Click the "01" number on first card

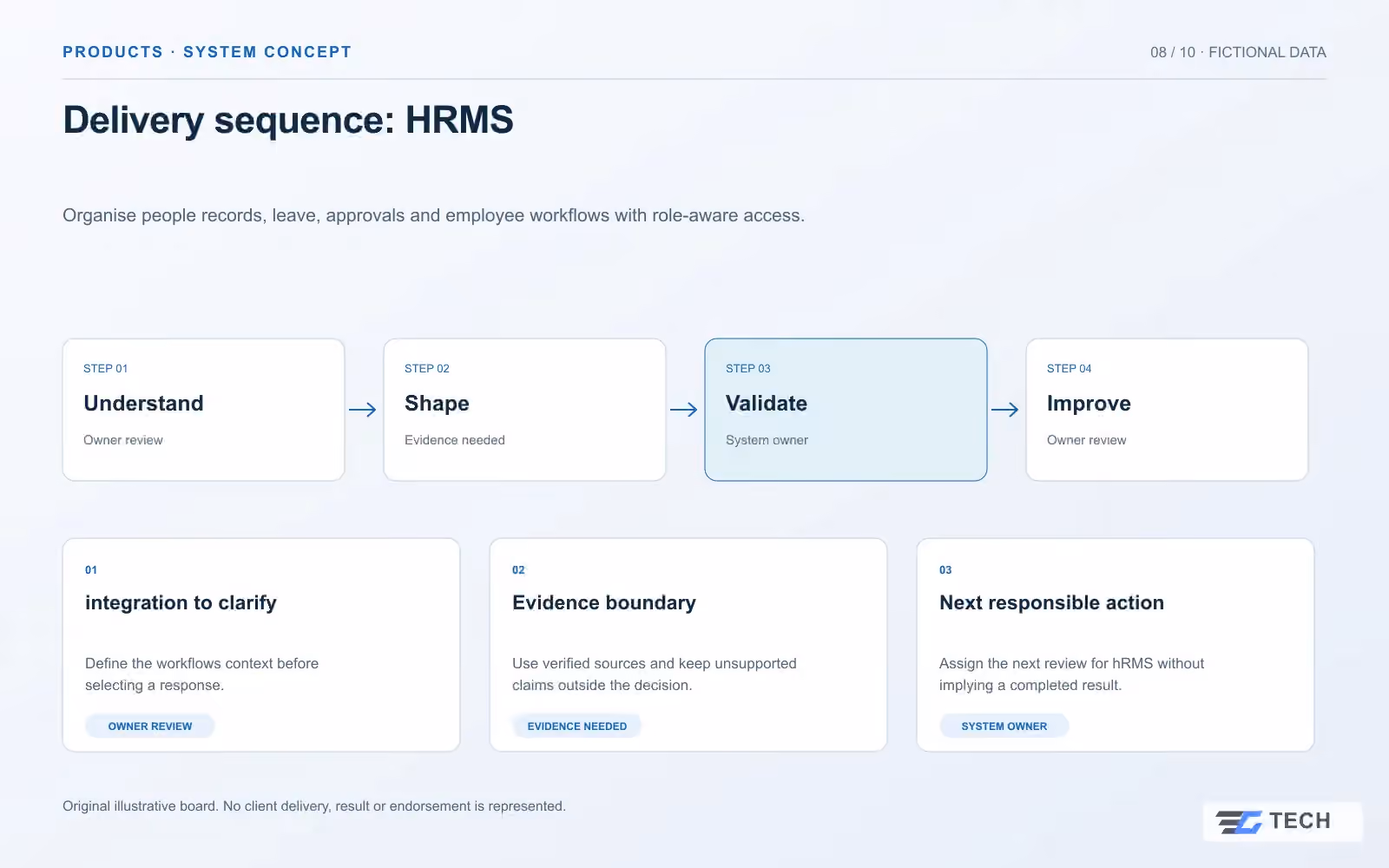click(x=91, y=570)
